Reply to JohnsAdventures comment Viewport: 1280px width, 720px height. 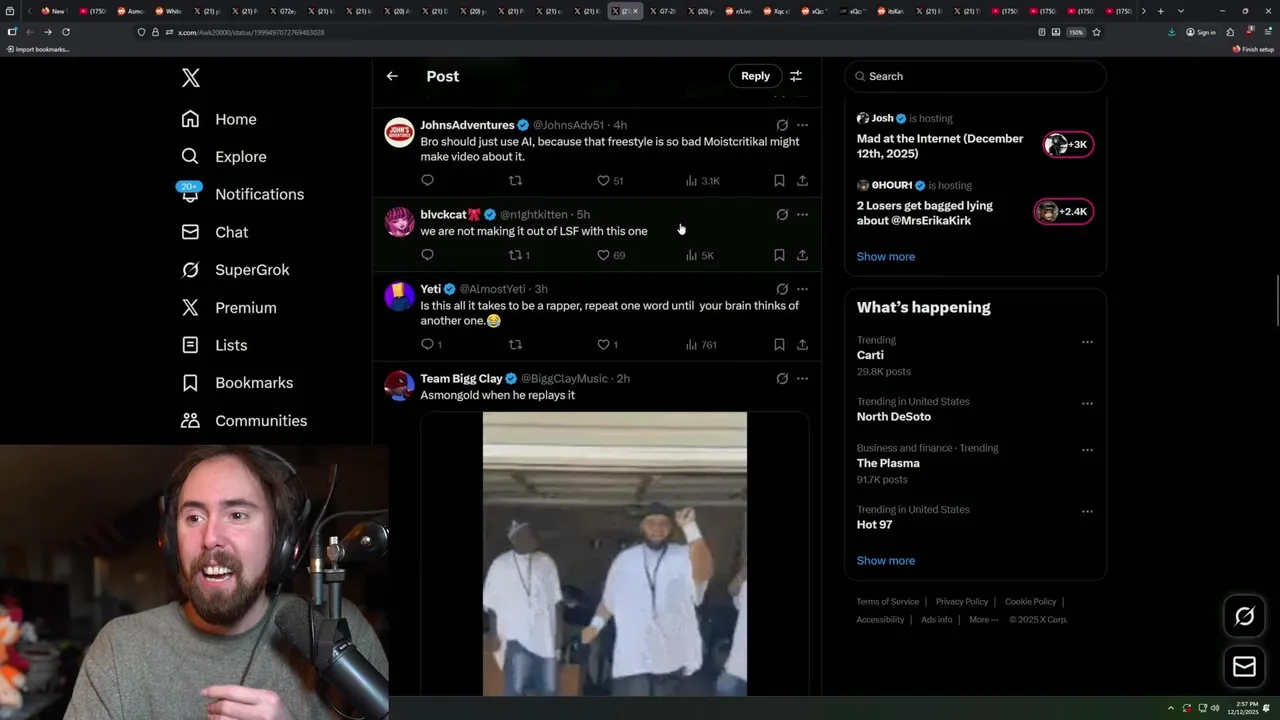[427, 181]
